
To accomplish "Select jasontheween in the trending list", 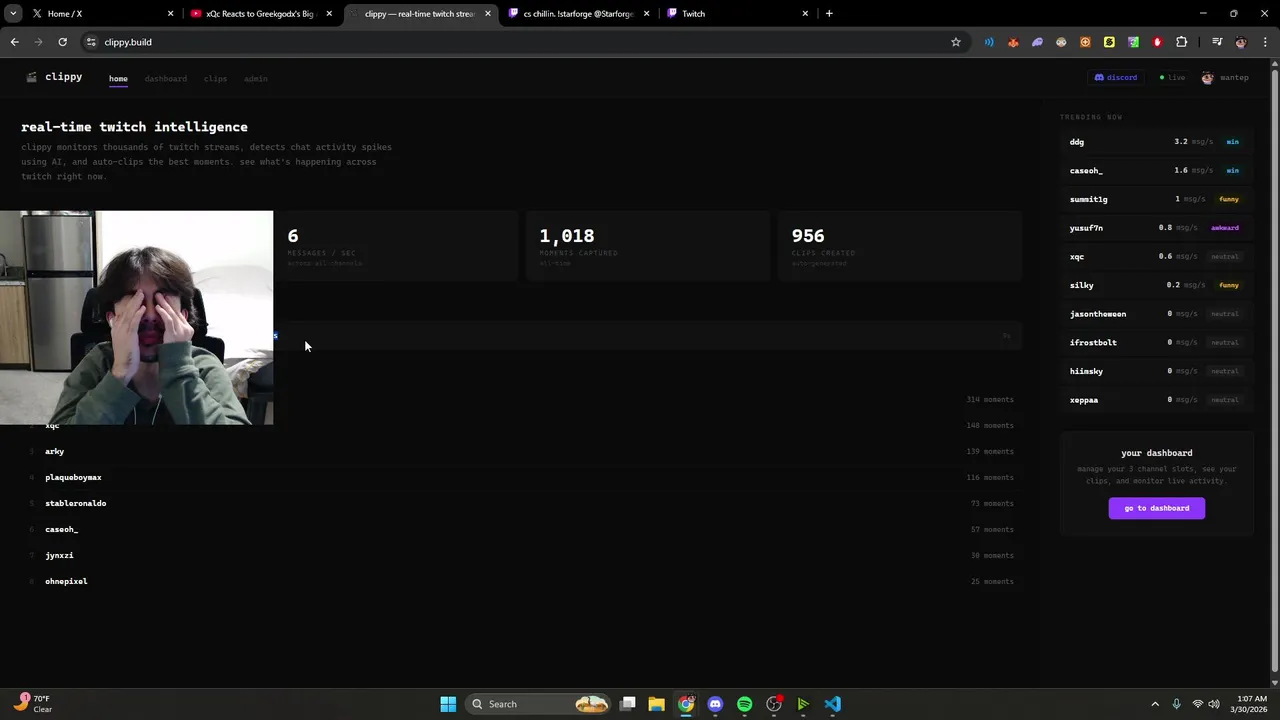I will 1156,314.
